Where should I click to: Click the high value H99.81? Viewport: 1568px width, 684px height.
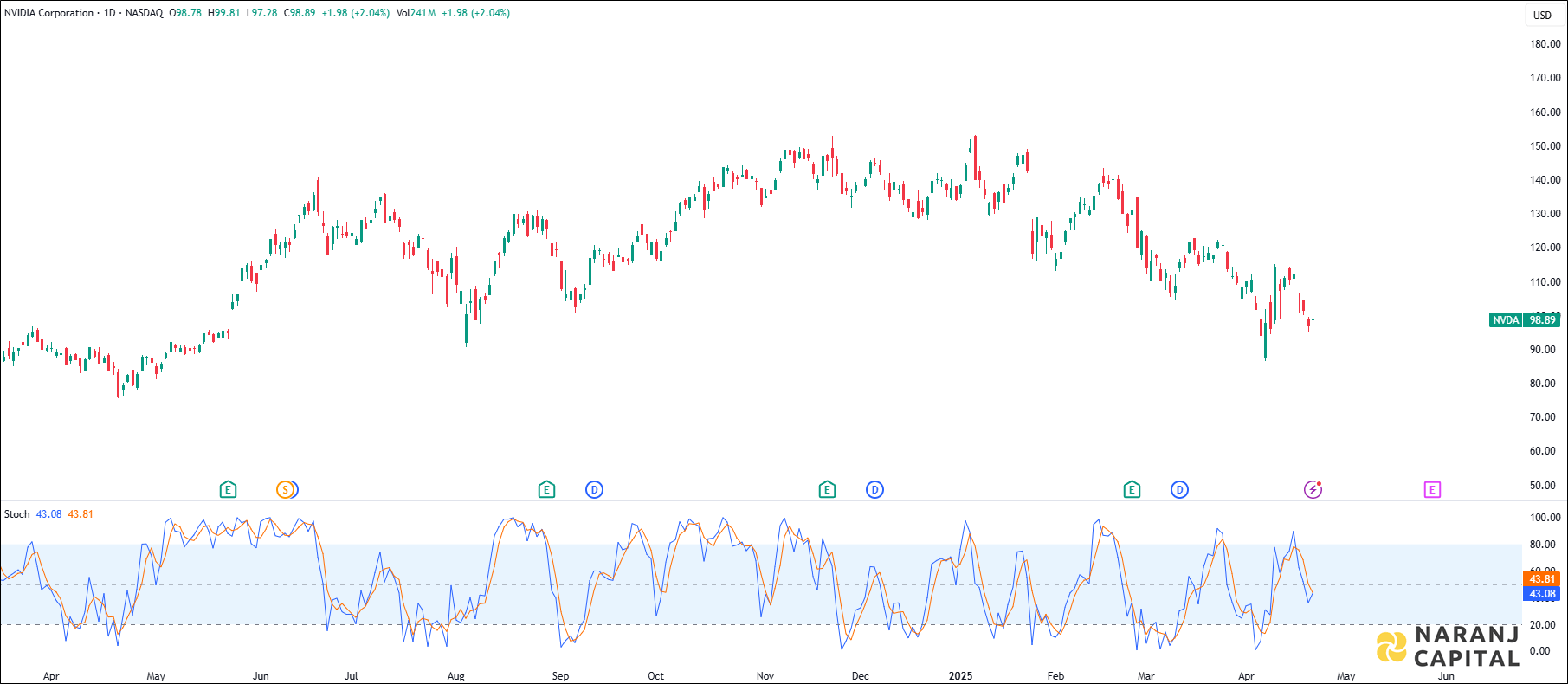(223, 13)
